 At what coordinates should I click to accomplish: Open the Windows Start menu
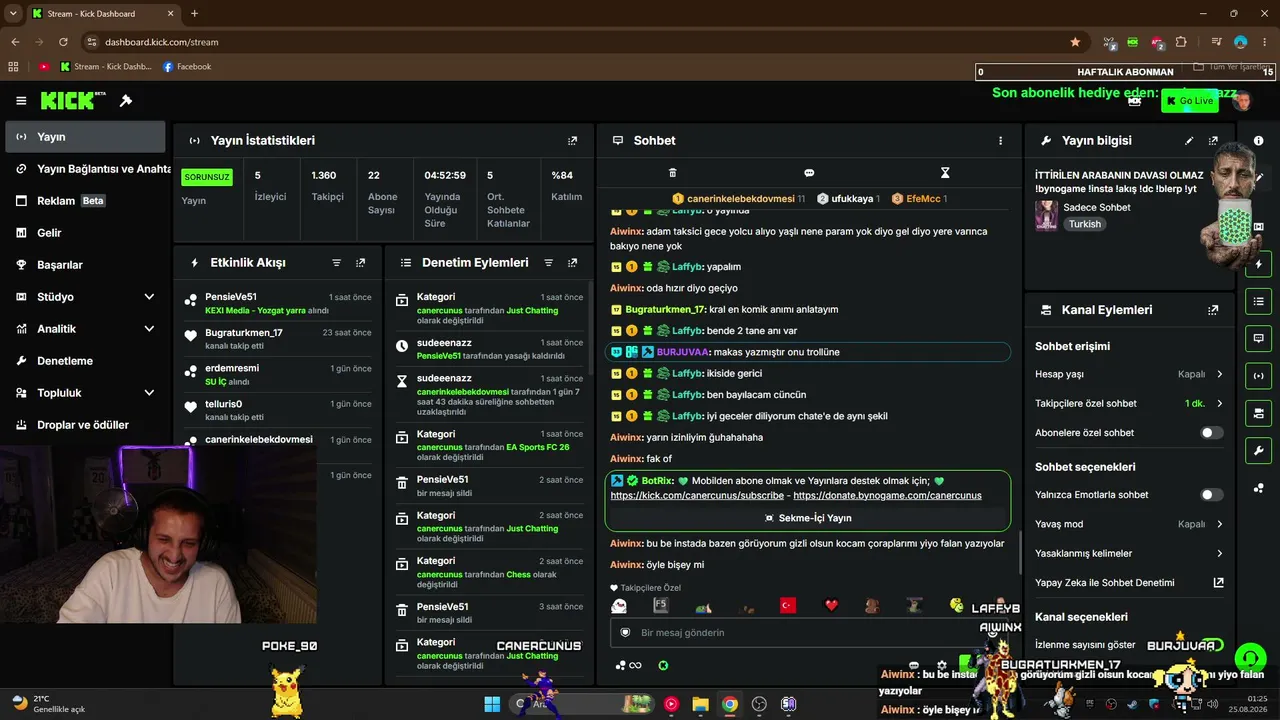[x=492, y=704]
